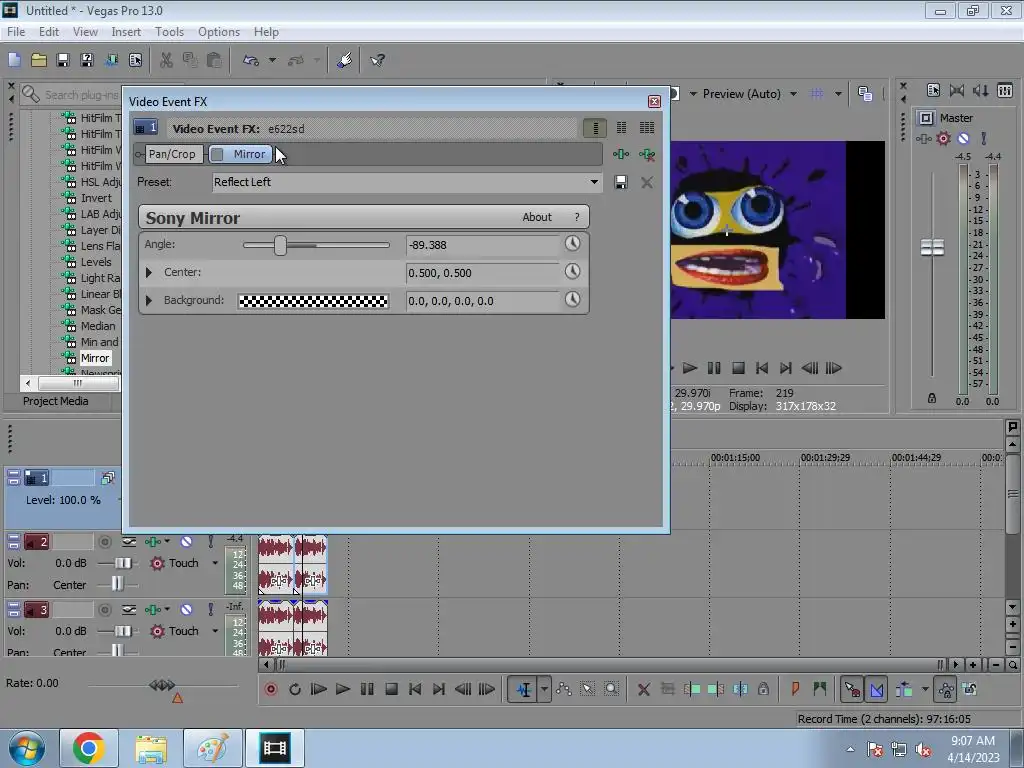Open preview overlays grid dropdown arrow
Image resolution: width=1024 pixels, height=768 pixels.
pos(838,94)
